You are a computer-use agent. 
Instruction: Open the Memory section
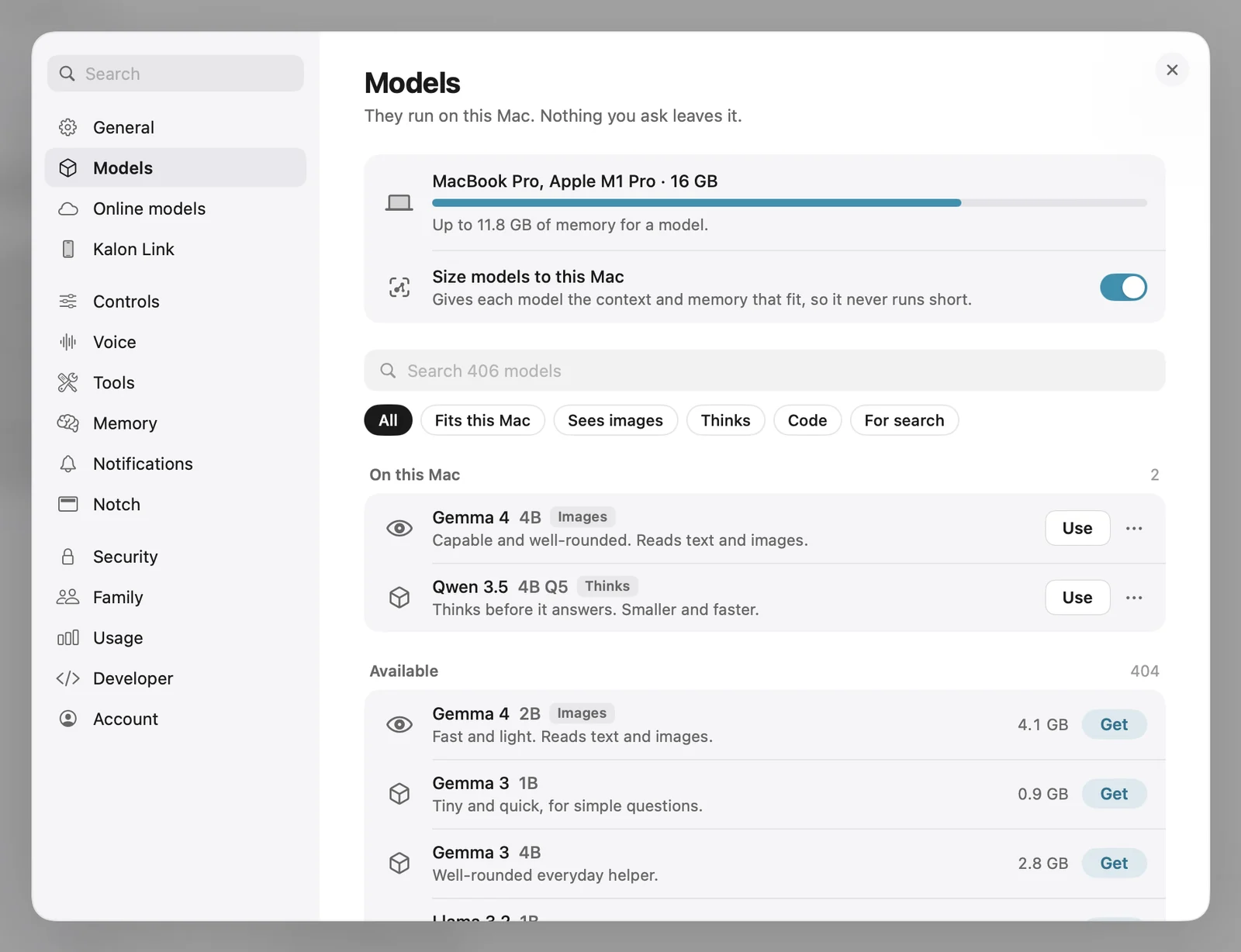[175, 423]
